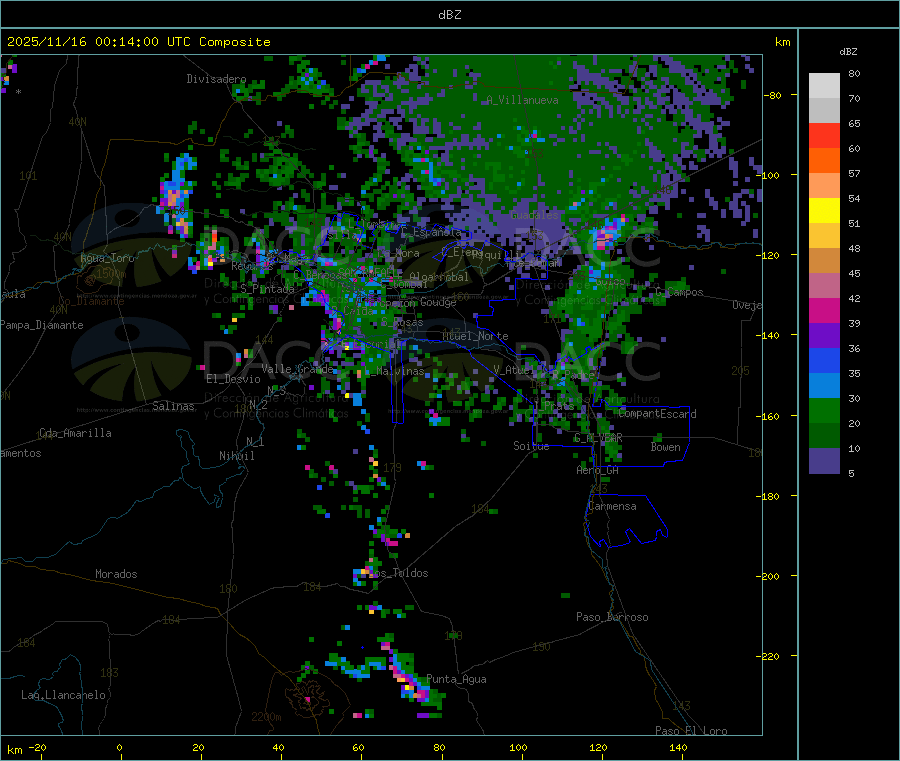Click the Nihuil location label
The width and height of the screenshot is (900, 761).
236,456
